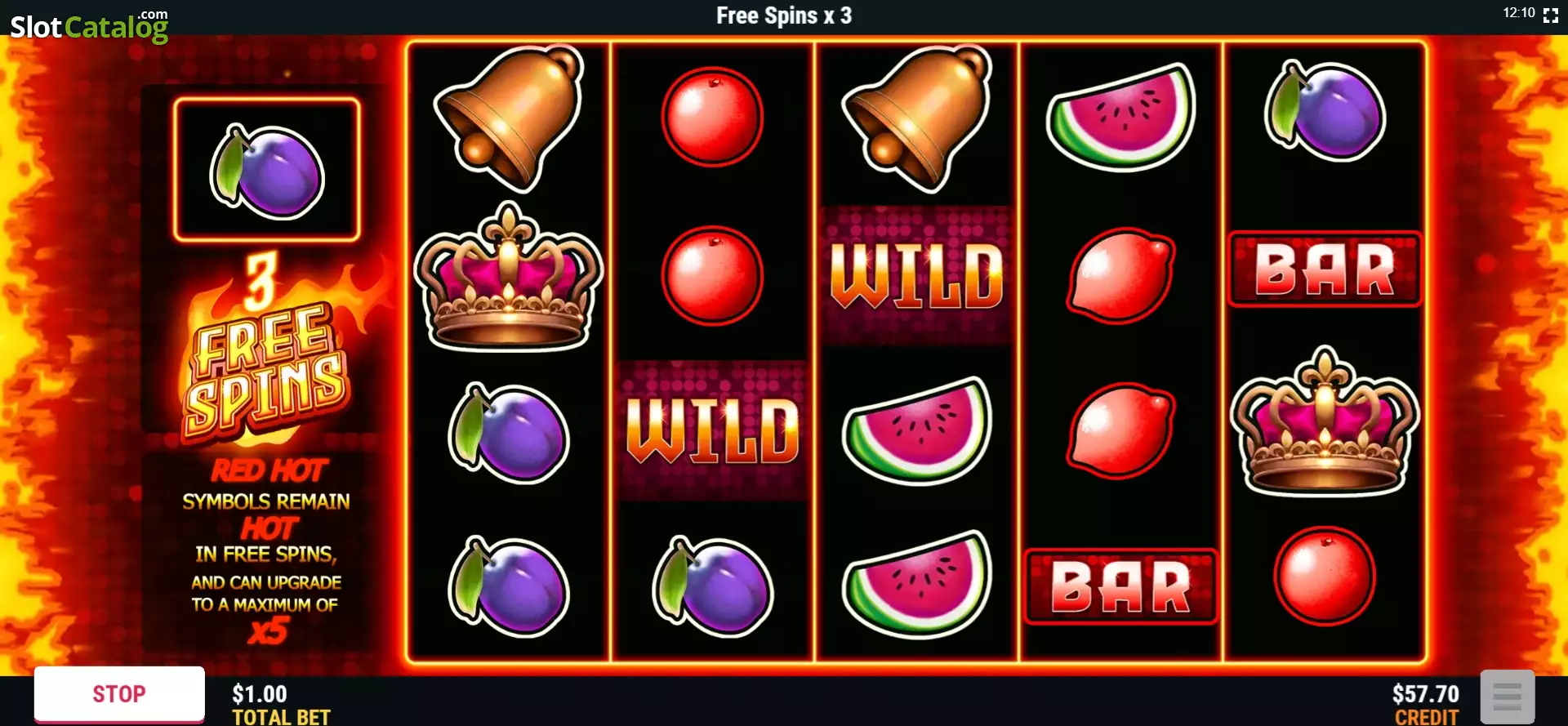Viewport: 1568px width, 726px height.
Task: Click the SlotCatalog.com logo
Action: point(89,26)
